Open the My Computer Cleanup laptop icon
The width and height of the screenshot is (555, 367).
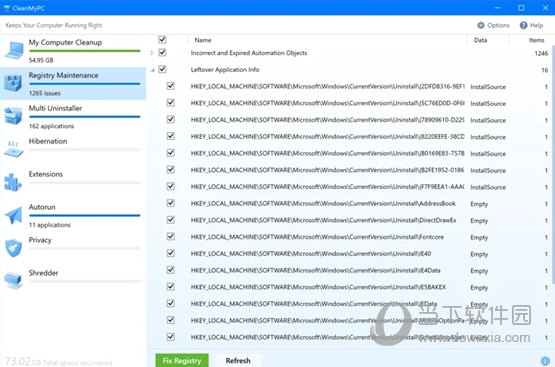14,50
